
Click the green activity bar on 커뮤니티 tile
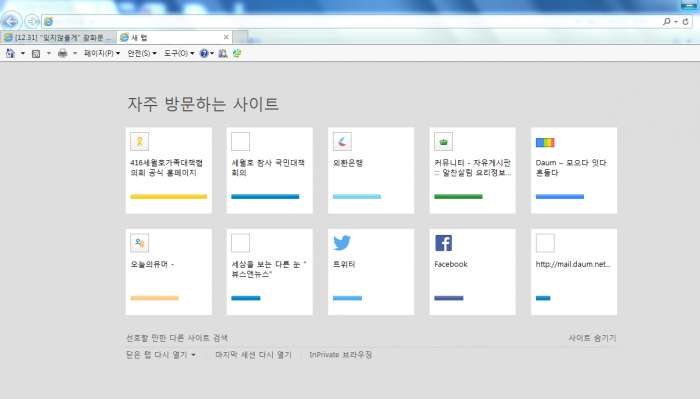(458, 196)
